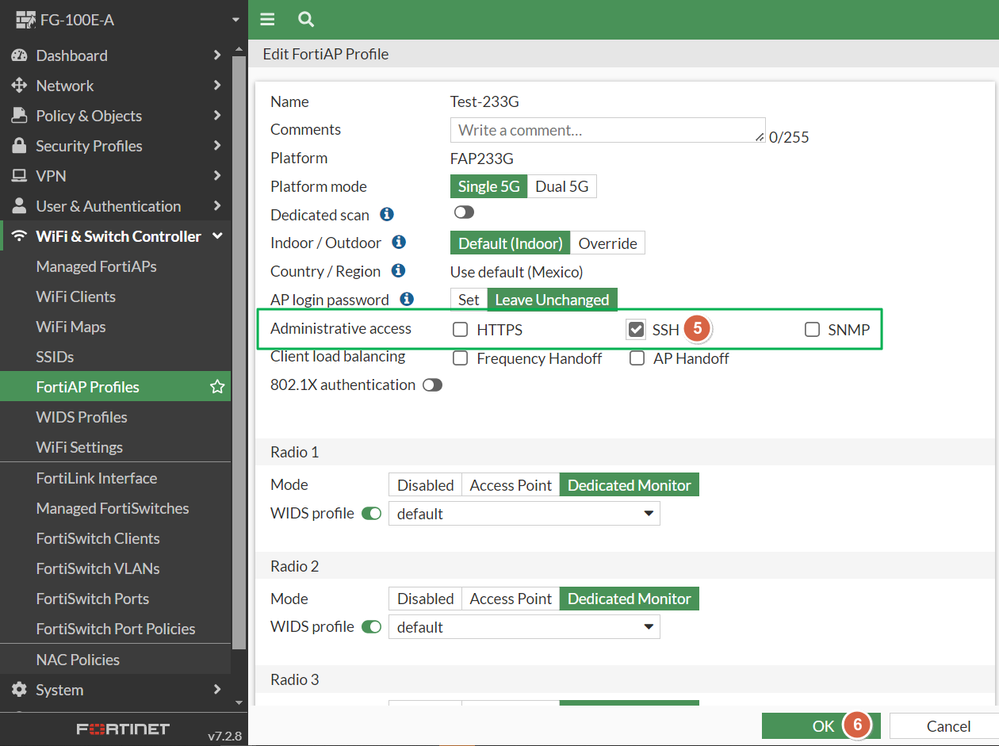Open Radio 1 WIDS profile dropdown

524,513
